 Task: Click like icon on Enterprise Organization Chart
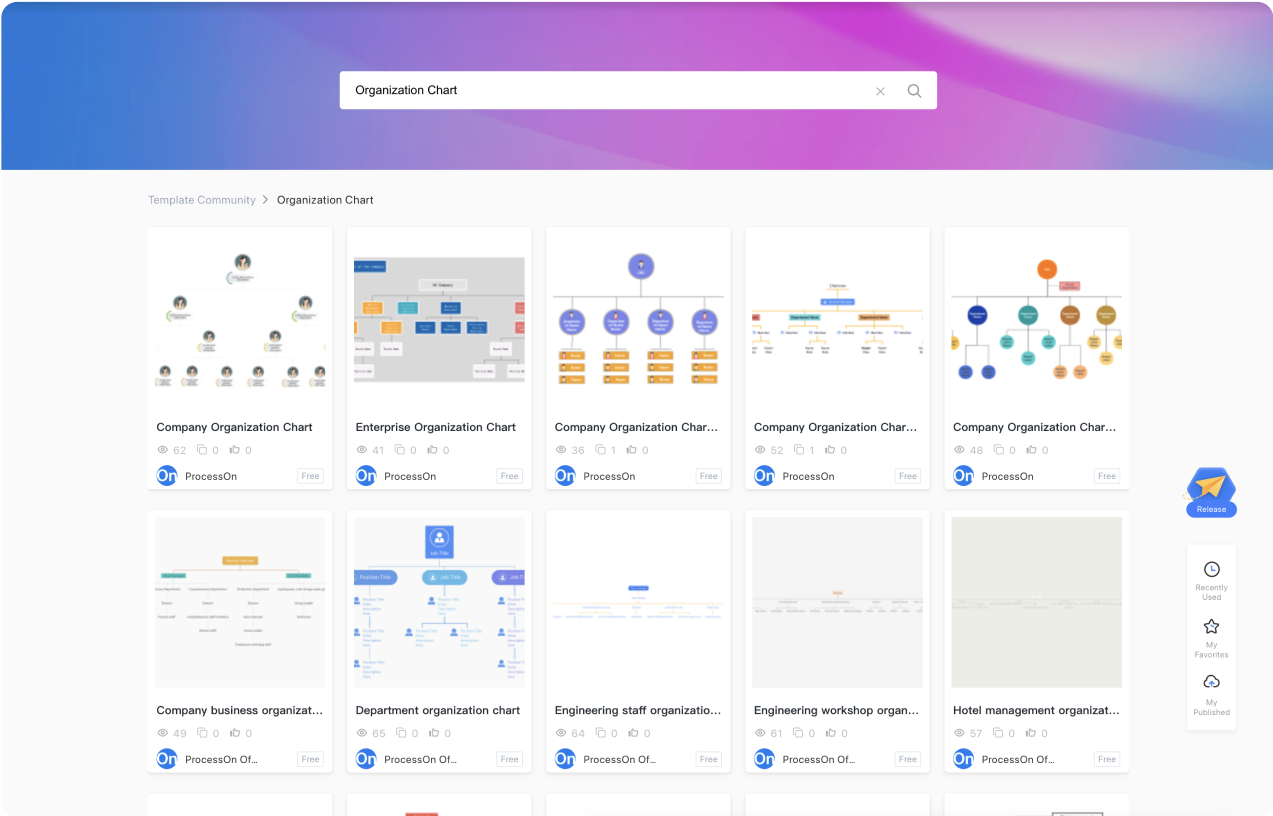point(433,450)
